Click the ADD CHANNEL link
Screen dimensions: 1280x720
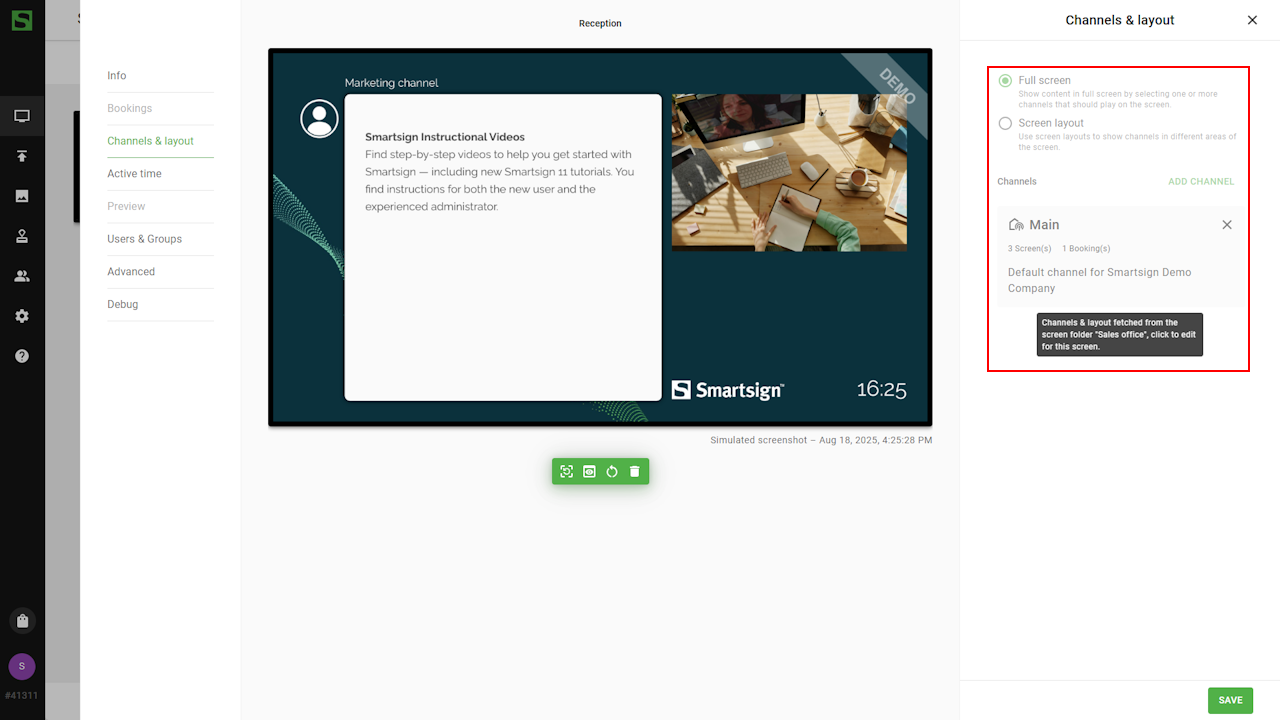1201,182
